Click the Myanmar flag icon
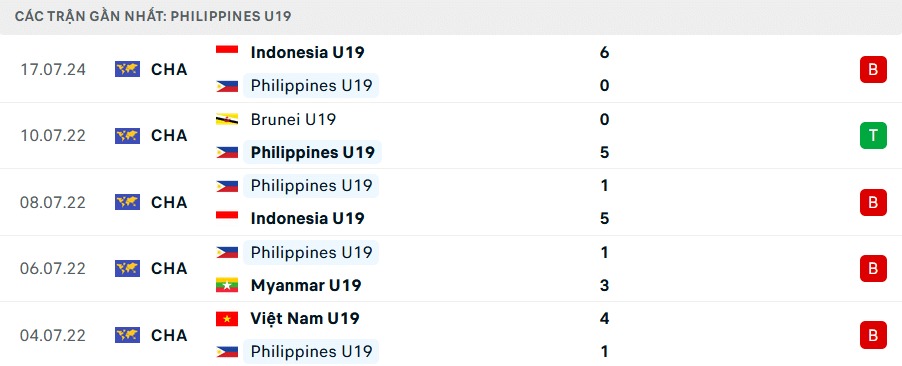 click(227, 285)
